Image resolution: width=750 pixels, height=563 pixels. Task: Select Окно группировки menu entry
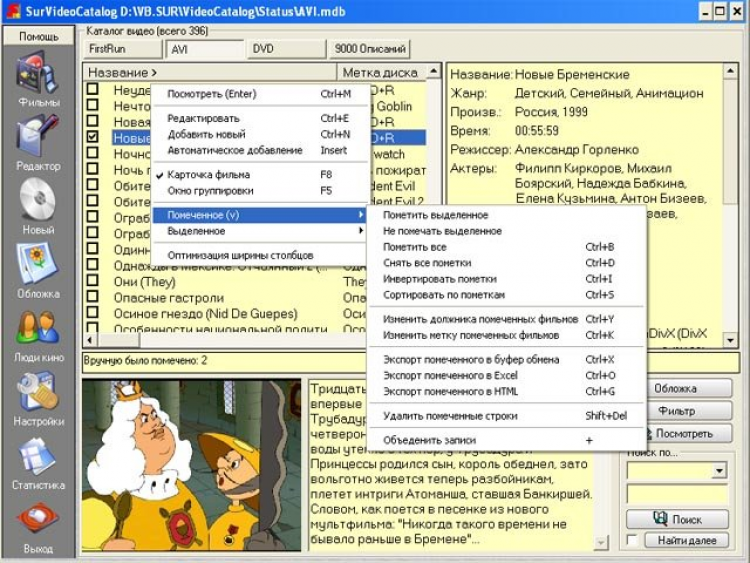tap(261, 191)
